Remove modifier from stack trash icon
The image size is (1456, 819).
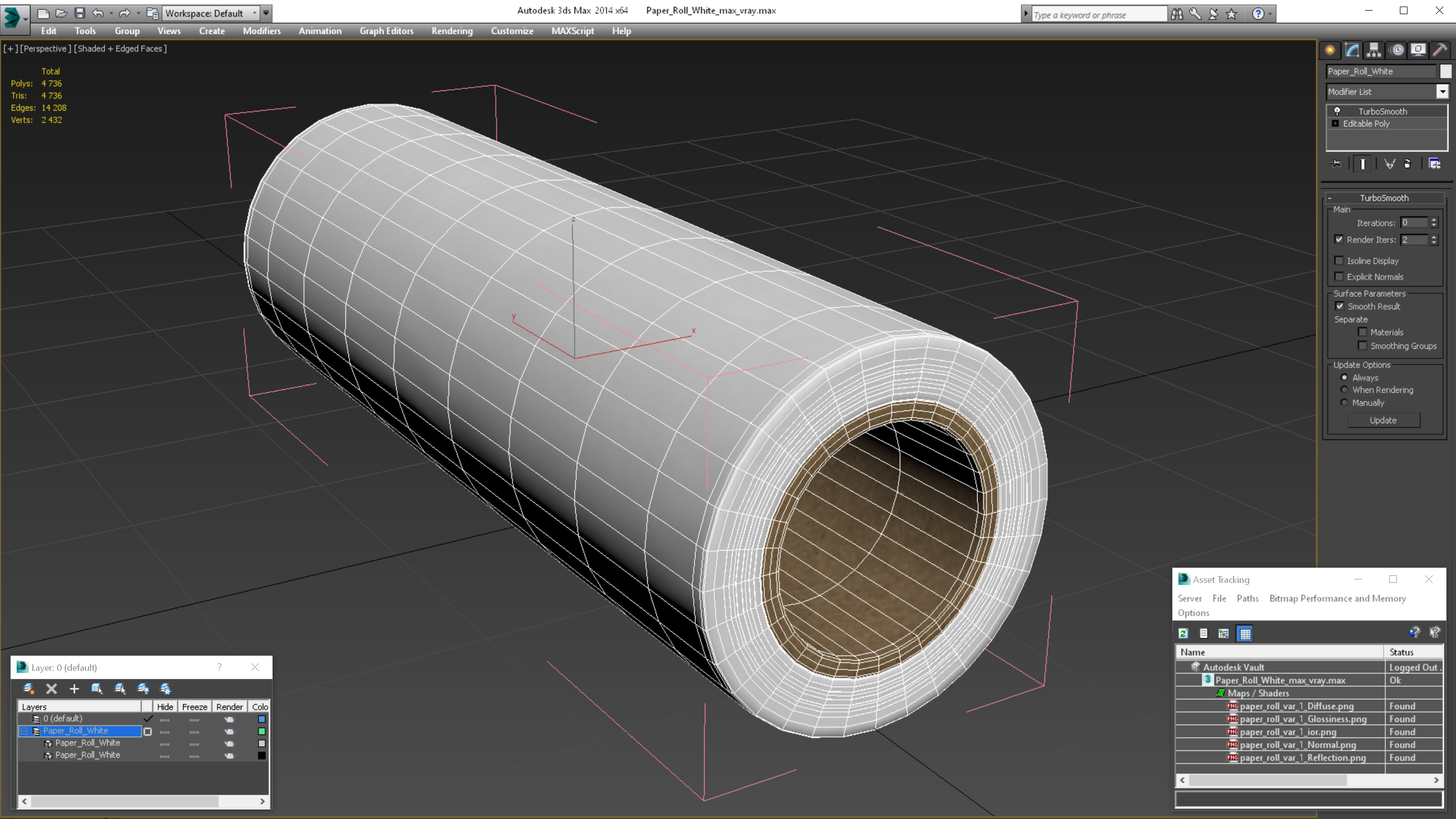click(x=1407, y=164)
